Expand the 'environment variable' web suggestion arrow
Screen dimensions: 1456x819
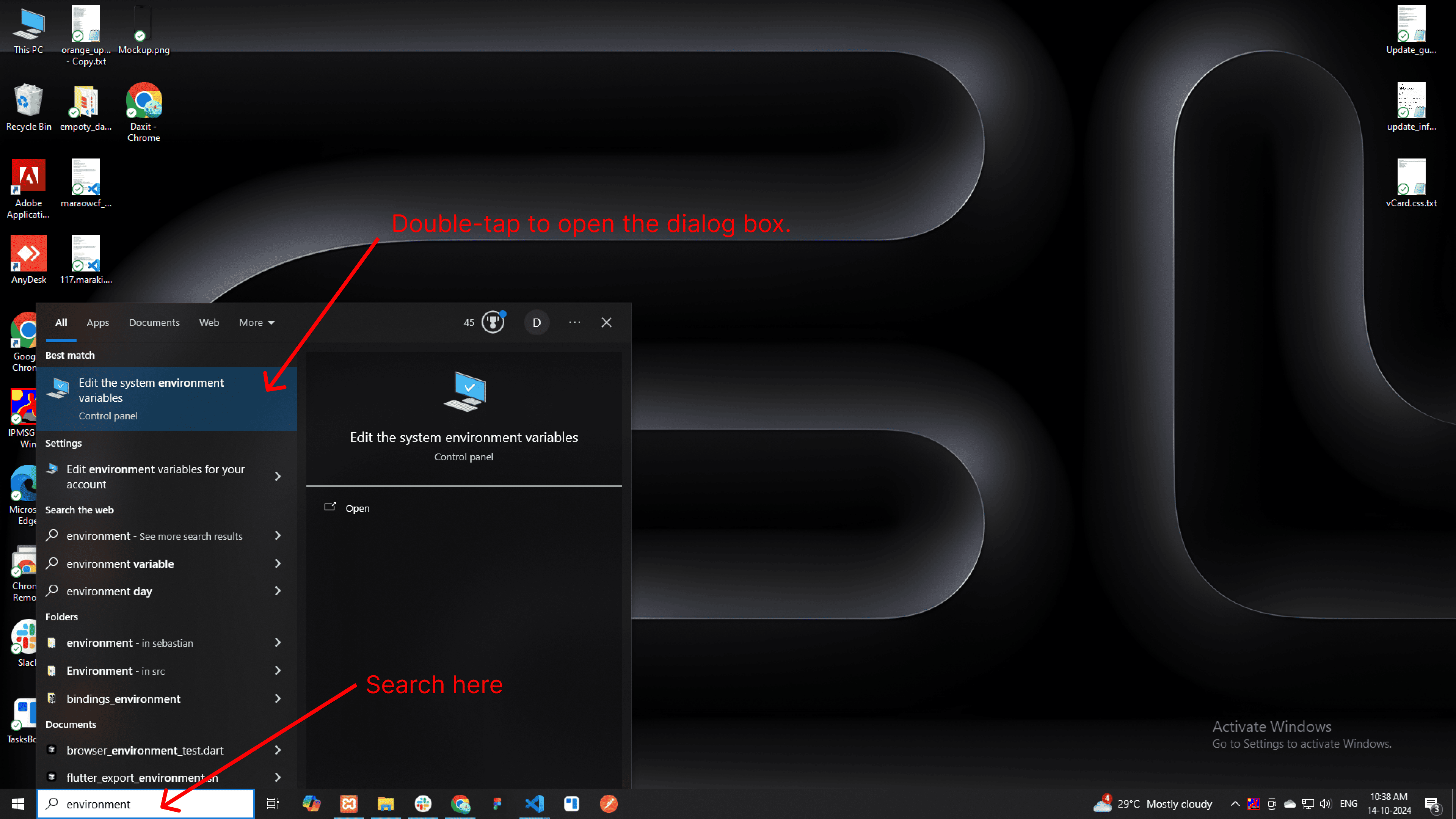[x=278, y=563]
